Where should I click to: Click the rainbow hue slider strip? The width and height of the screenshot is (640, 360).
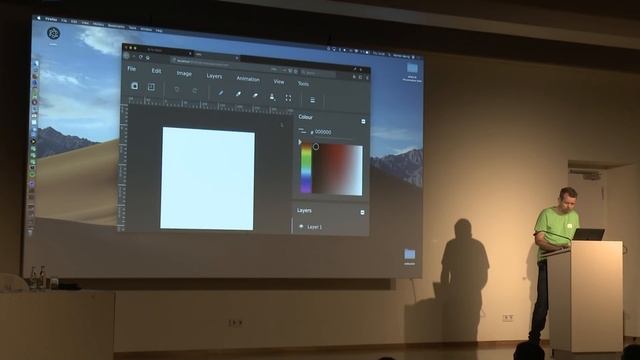click(x=306, y=168)
